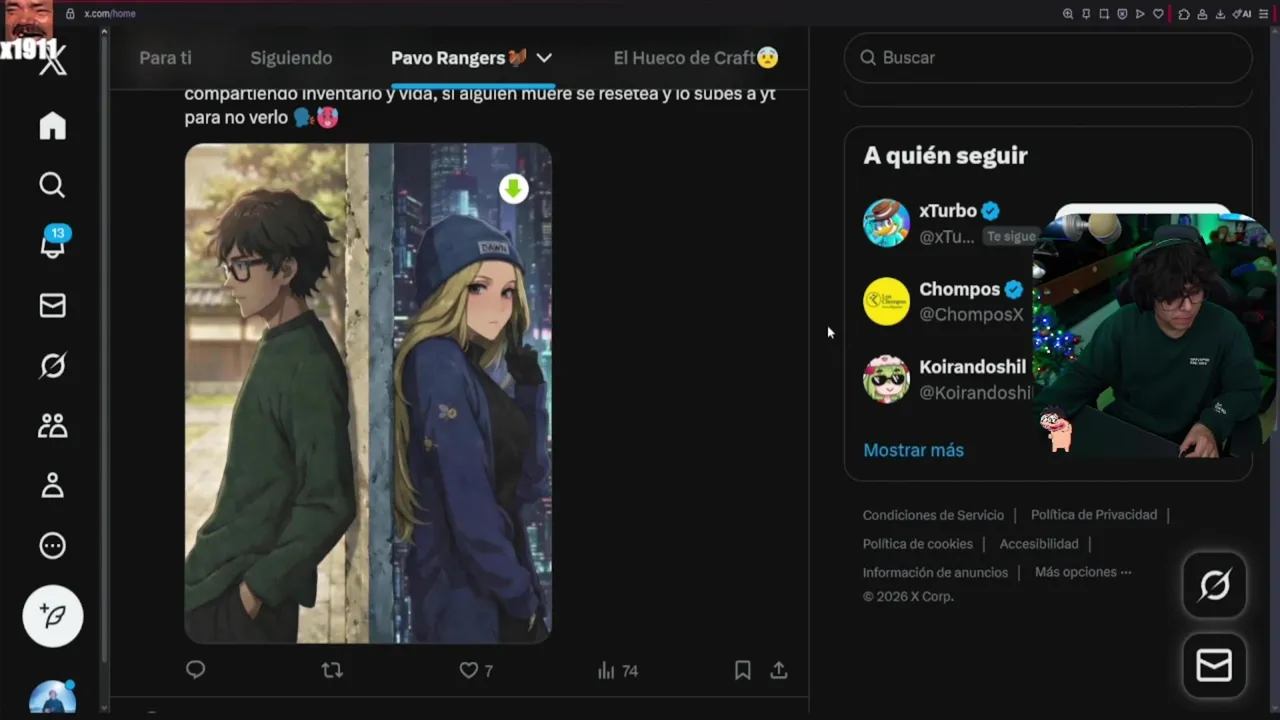Open xTurbo account name link
The height and width of the screenshot is (720, 1280).
tap(947, 211)
